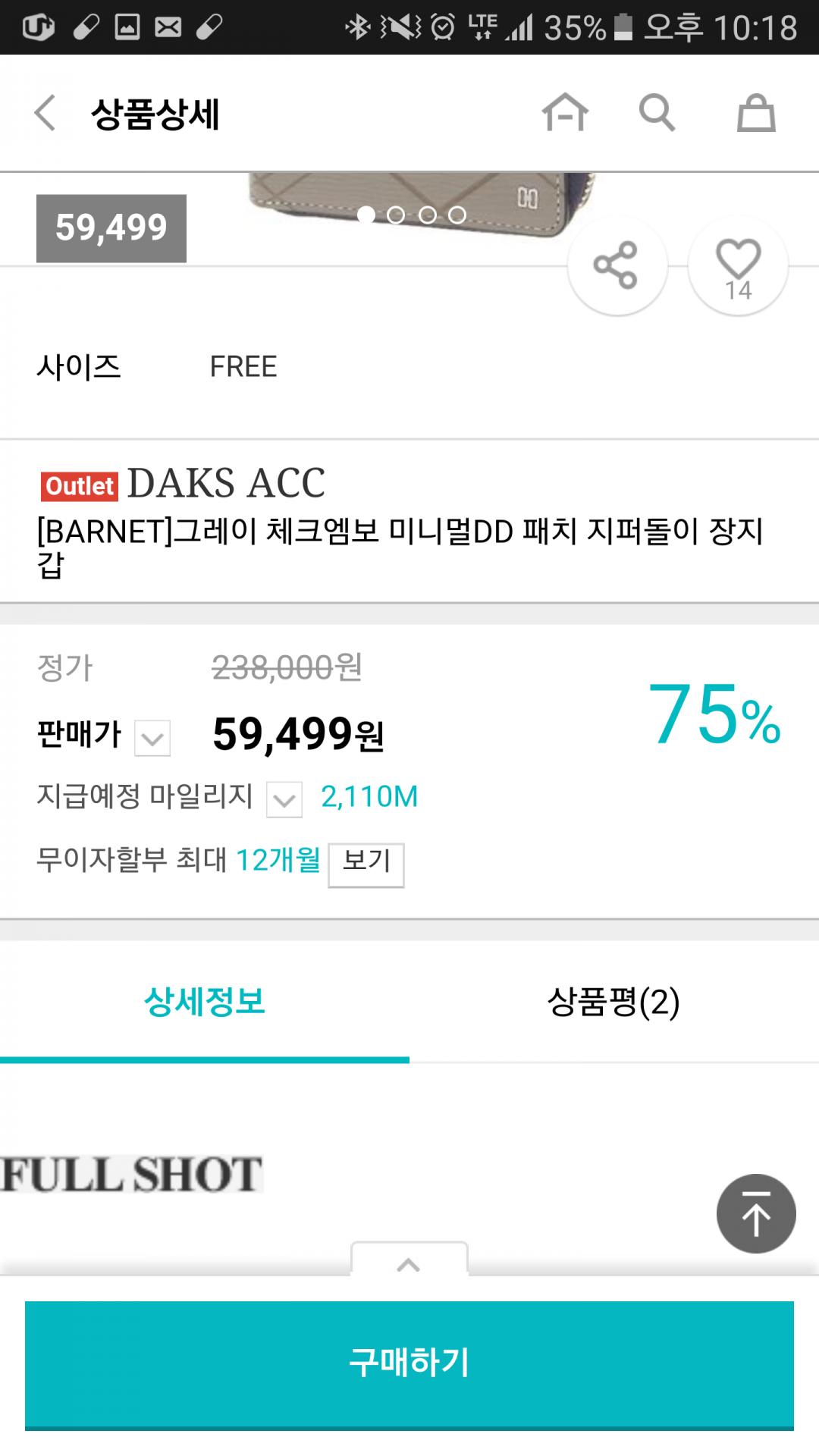The width and height of the screenshot is (819, 1456).
Task: Open the DAKS ACC brand link
Action: click(x=226, y=483)
